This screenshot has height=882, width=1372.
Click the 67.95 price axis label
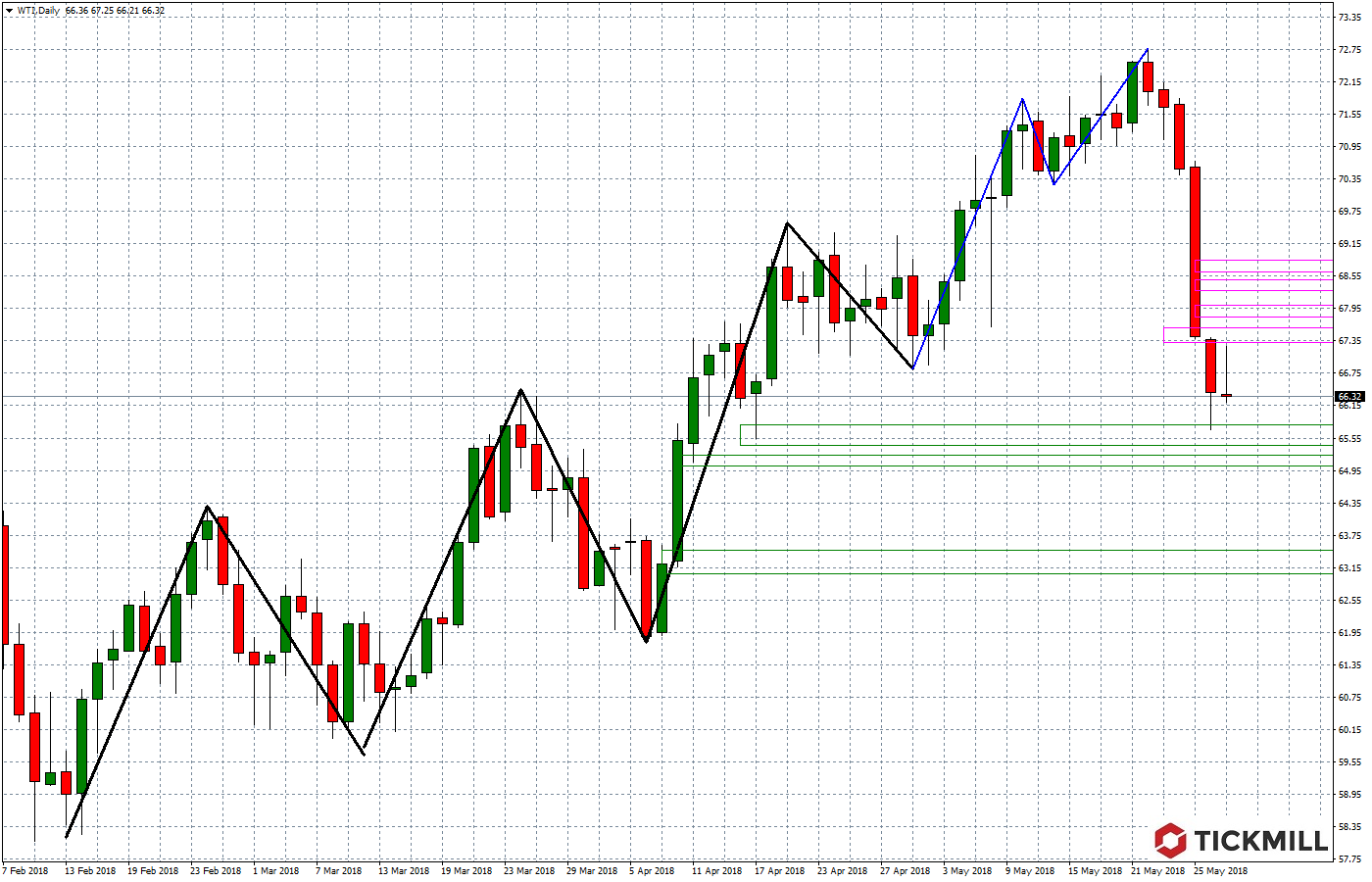[1349, 309]
